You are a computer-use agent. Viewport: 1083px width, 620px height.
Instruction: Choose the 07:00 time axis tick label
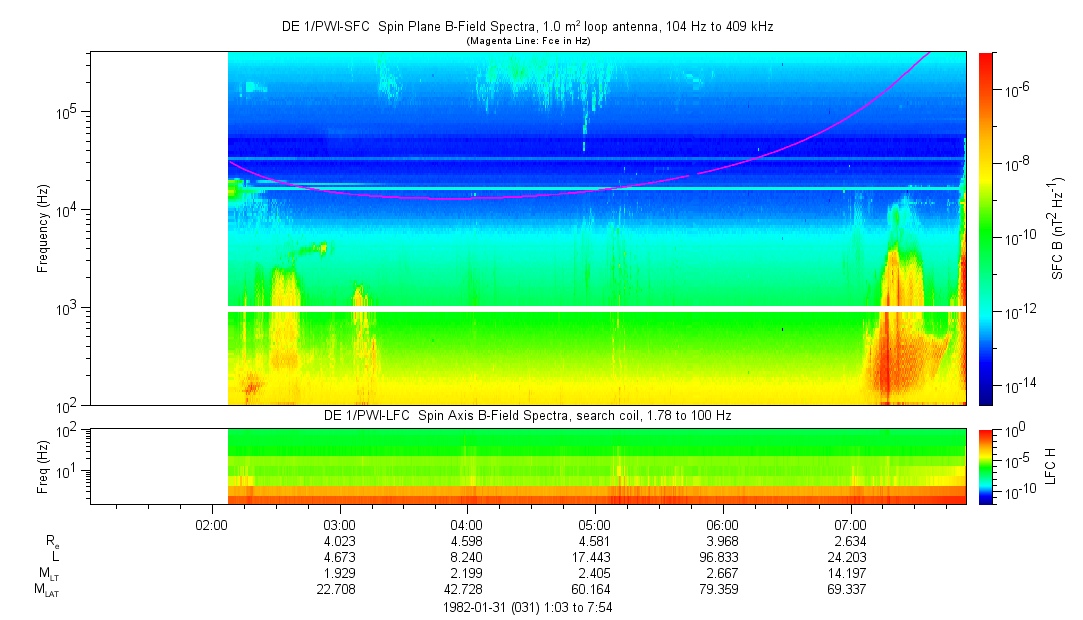click(x=850, y=524)
